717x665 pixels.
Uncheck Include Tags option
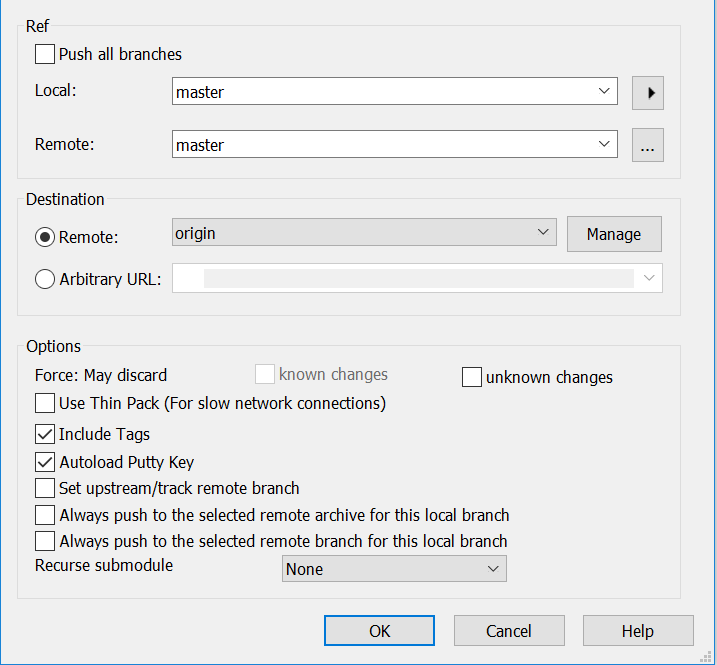click(x=45, y=434)
